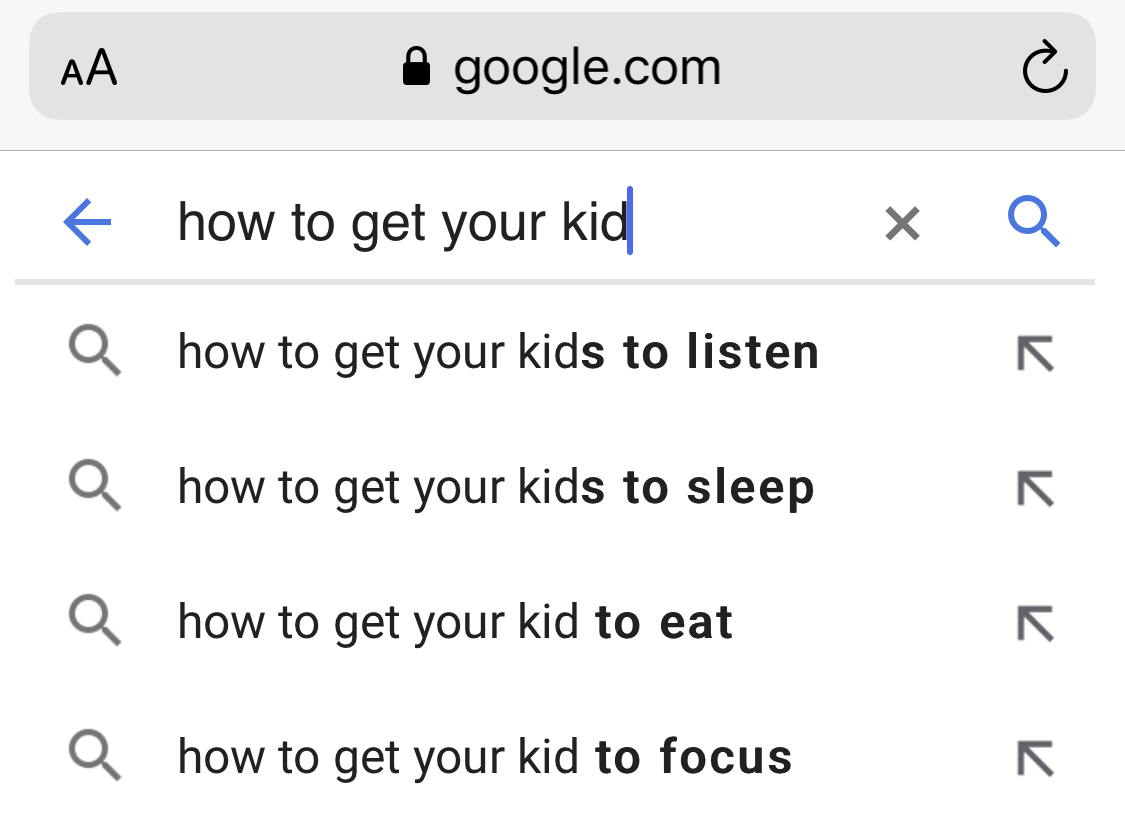Click the magnifier icon next to "kids to sleep"
Viewport: 1125px width, 837px height.
pos(95,488)
